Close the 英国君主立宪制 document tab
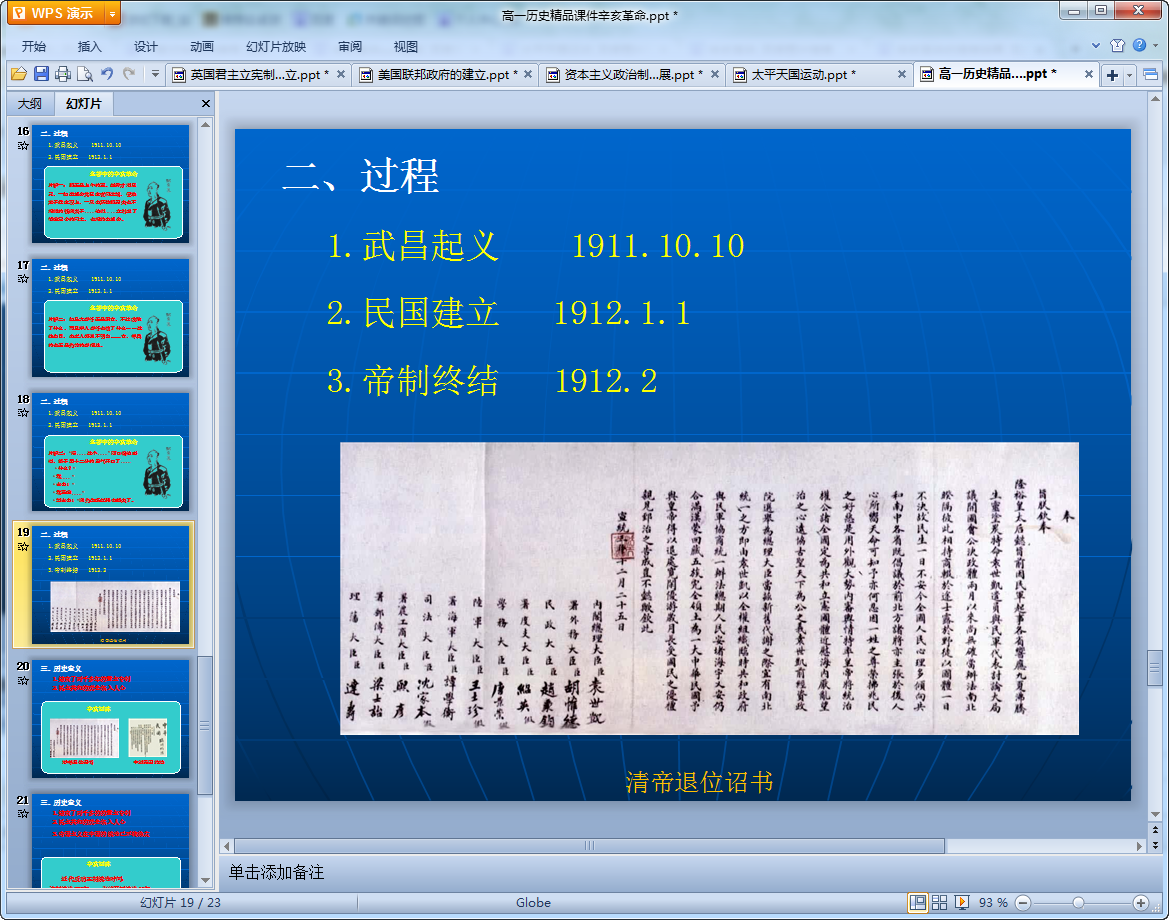1169x920 pixels. point(341,74)
